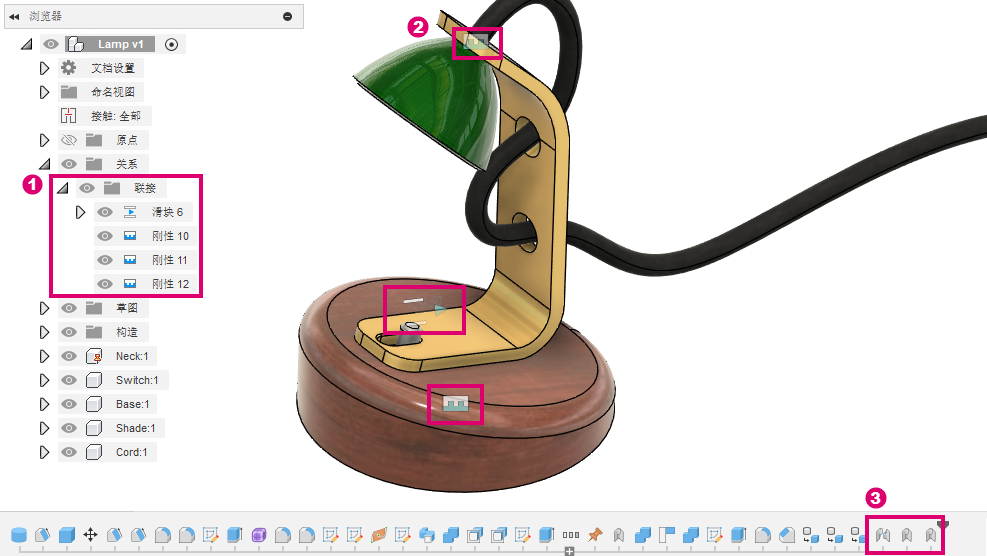
Task: Select the rectangular pattern feature in timeline
Action: pos(571,535)
